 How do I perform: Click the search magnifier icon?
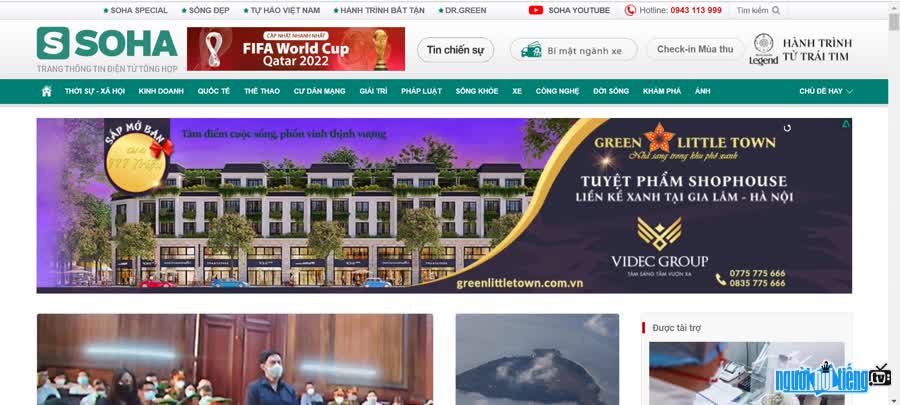(776, 10)
